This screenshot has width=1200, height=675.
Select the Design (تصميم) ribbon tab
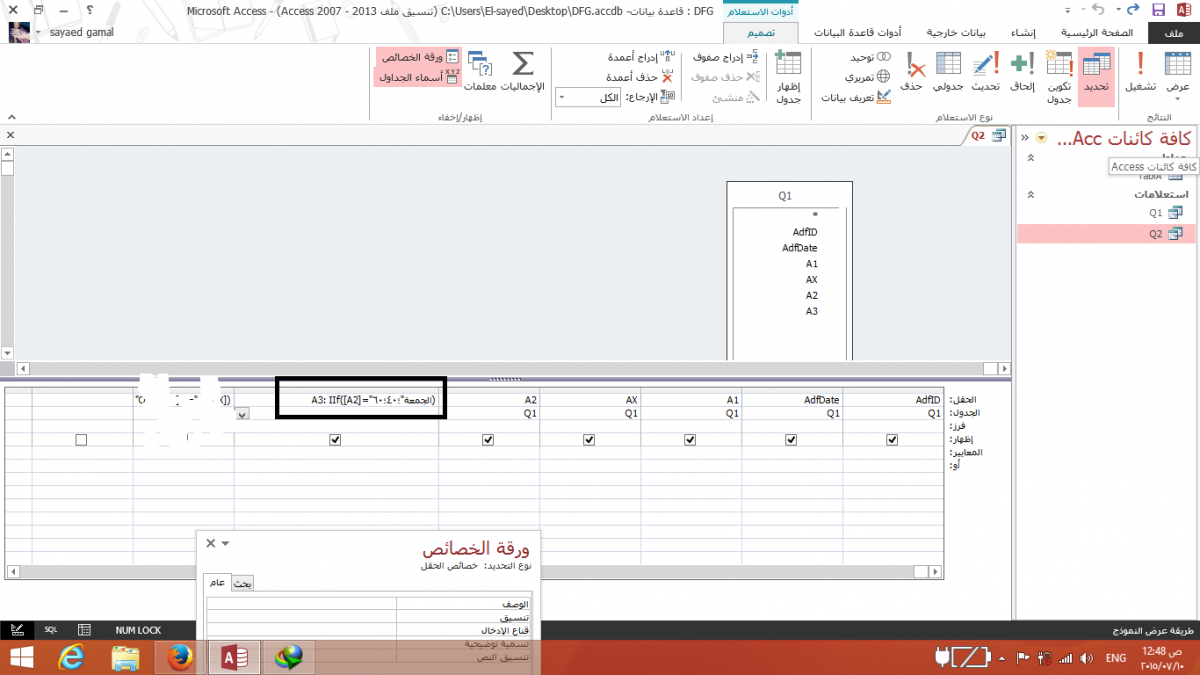pos(761,32)
